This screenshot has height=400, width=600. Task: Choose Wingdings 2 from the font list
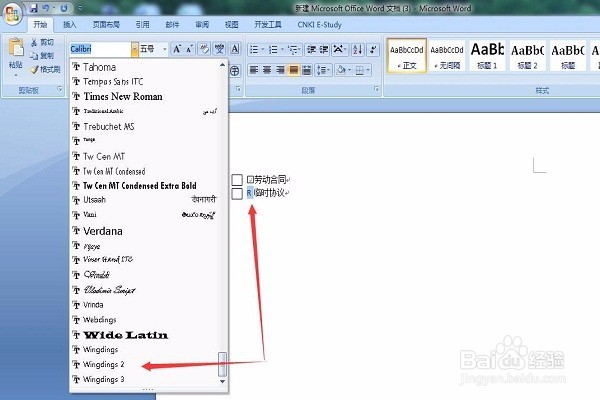click(x=144, y=364)
